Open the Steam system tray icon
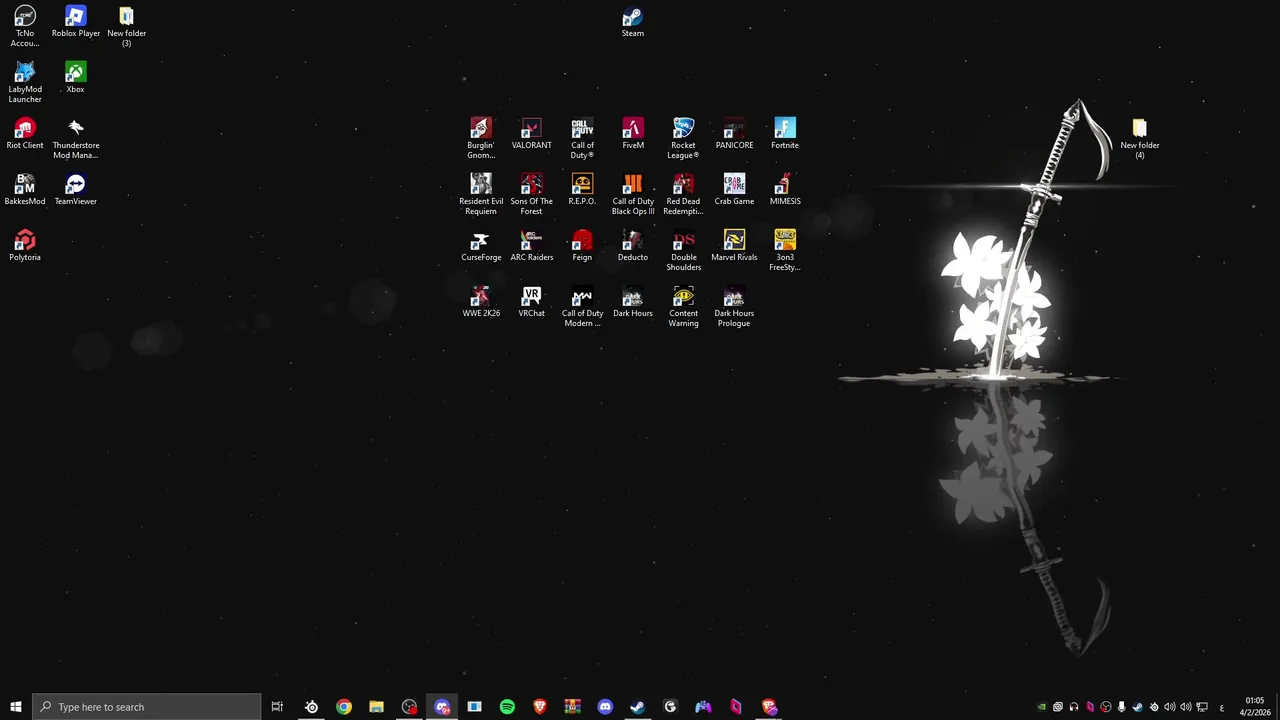1280x720 pixels. pyautogui.click(x=1138, y=707)
